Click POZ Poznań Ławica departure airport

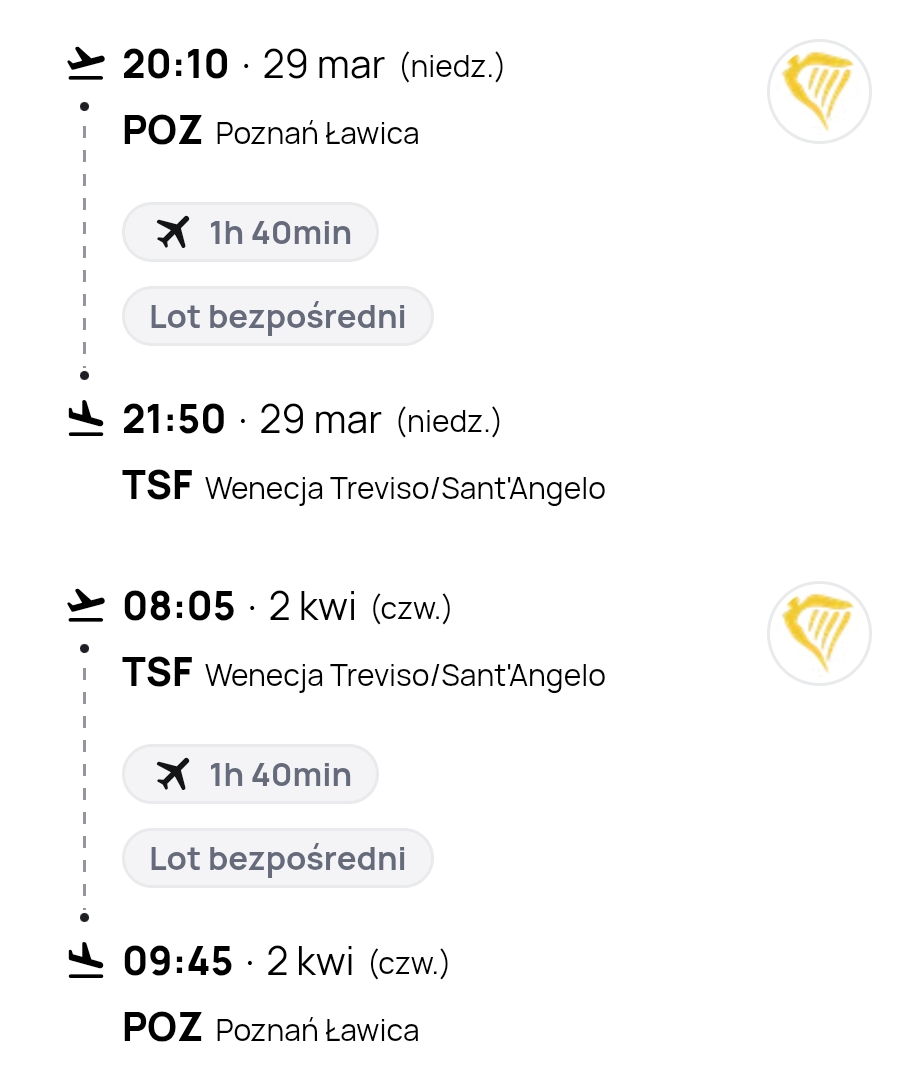[x=270, y=132]
